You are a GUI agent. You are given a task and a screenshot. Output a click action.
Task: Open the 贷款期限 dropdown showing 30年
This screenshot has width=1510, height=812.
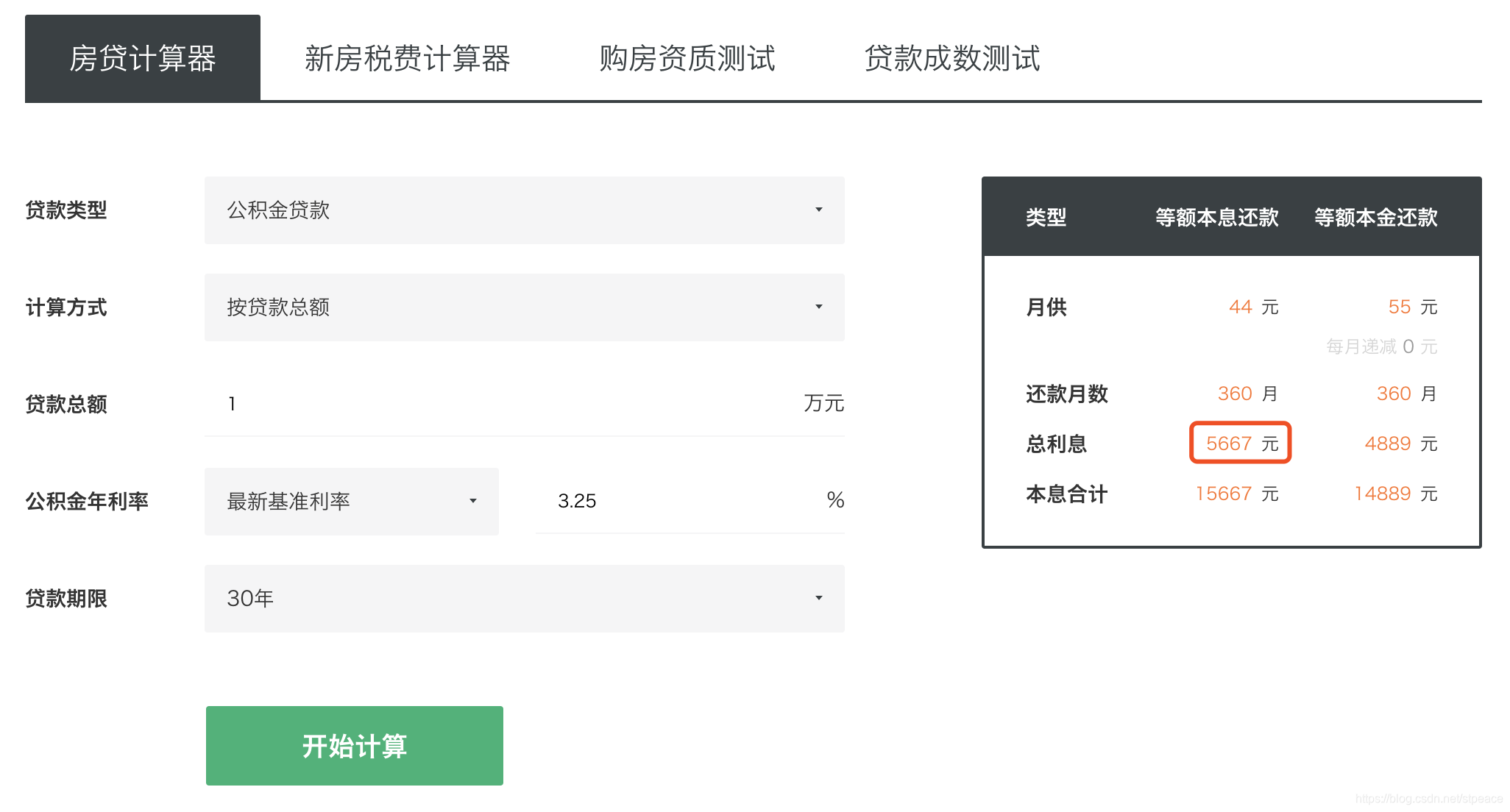pyautogui.click(x=524, y=599)
